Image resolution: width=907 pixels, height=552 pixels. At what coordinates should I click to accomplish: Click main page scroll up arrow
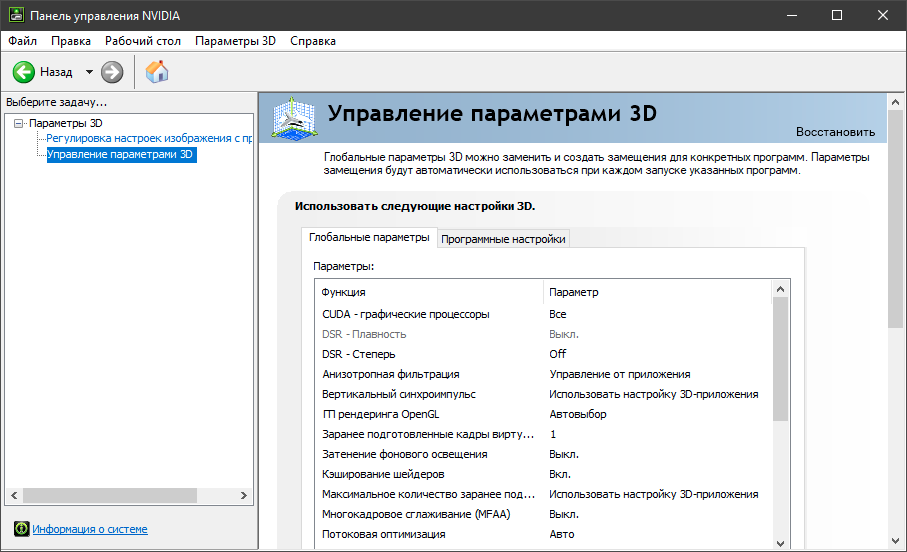(x=895, y=102)
